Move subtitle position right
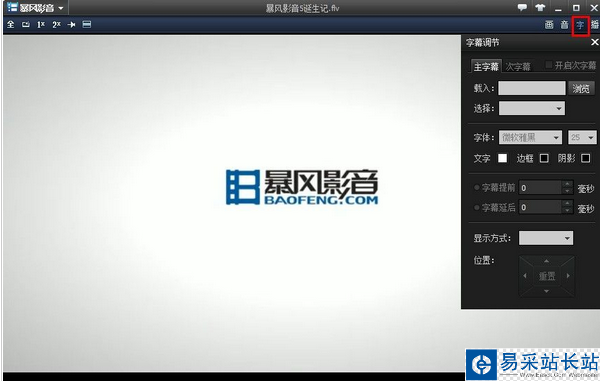This screenshot has height=381, width=600. [x=568, y=276]
